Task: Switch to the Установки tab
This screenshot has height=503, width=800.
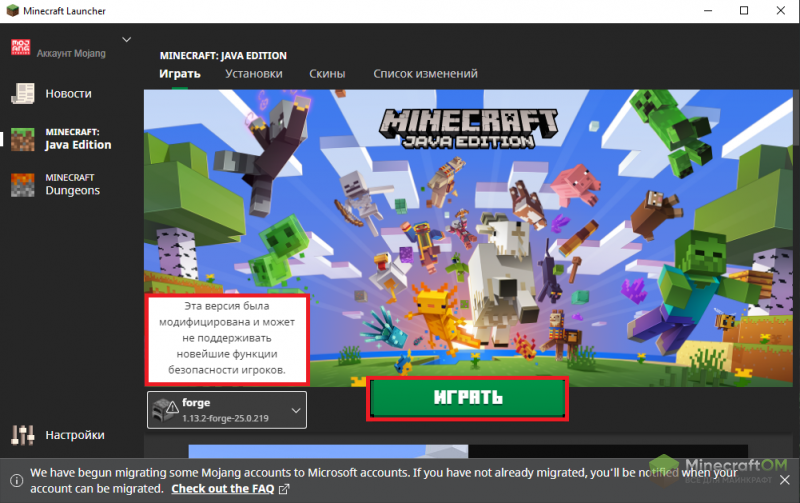Action: [x=253, y=74]
